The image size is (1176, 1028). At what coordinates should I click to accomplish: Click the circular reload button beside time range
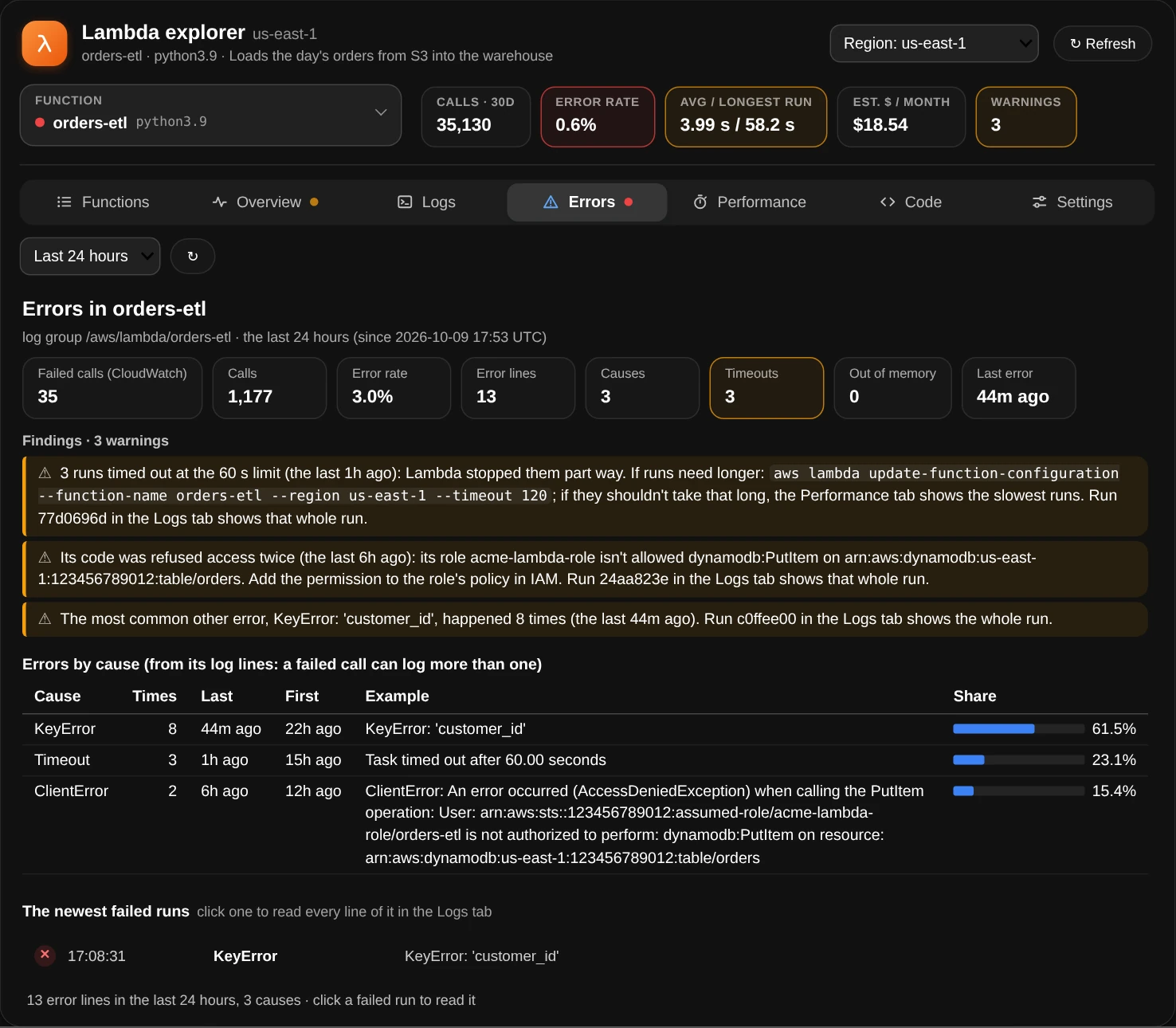193,257
